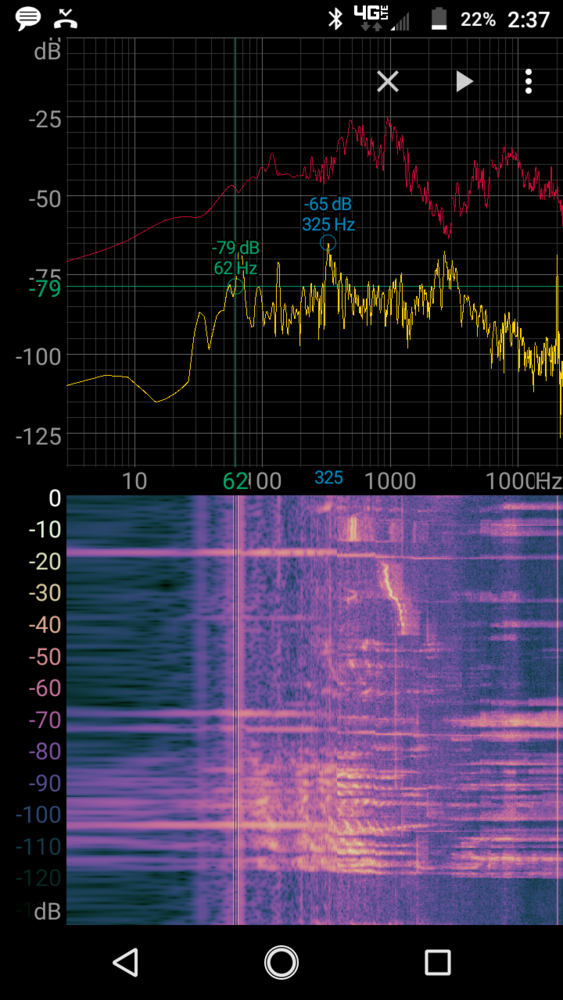This screenshot has width=563, height=1000.
Task: Open the recent apps square button
Action: coord(437,962)
